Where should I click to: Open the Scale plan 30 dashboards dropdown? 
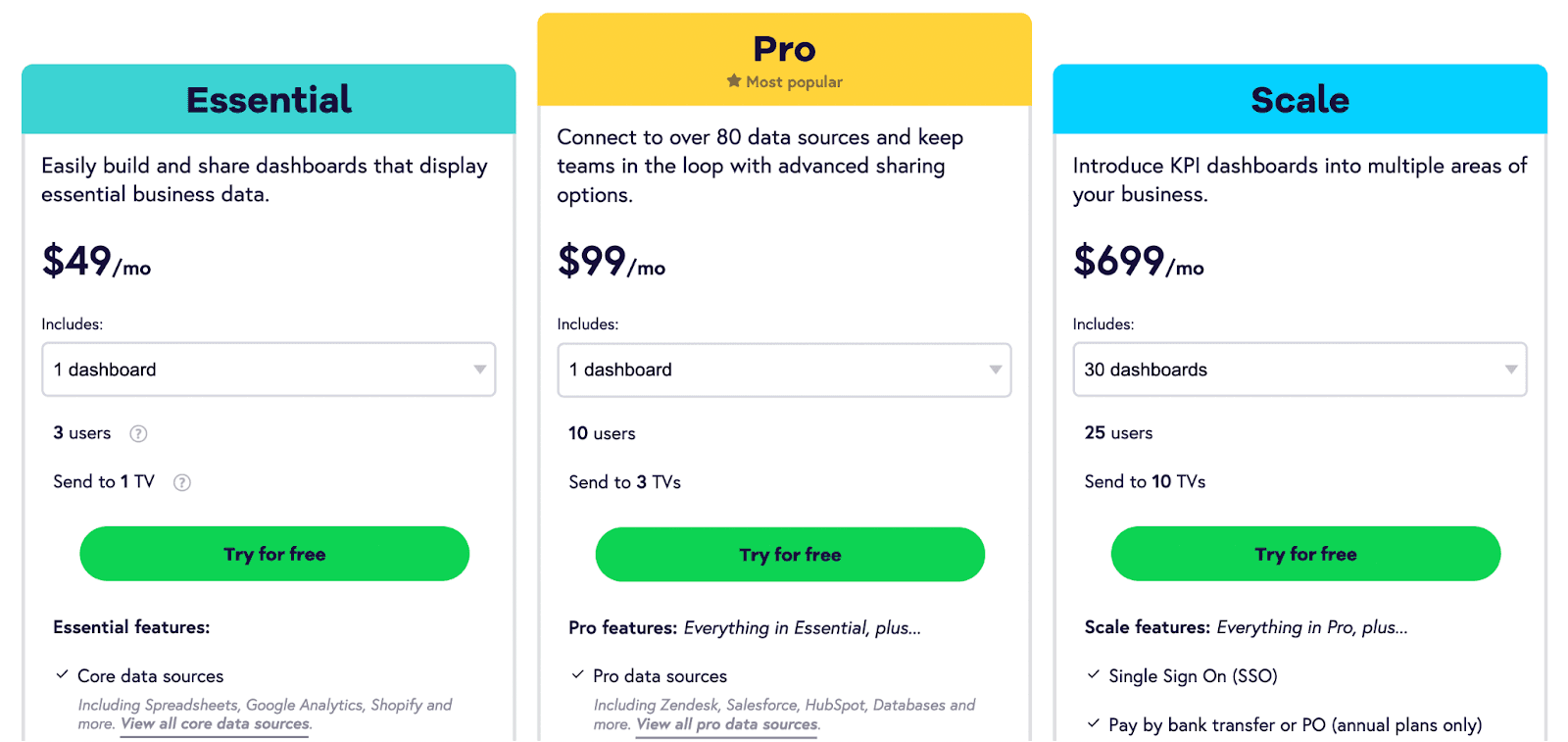1299,370
